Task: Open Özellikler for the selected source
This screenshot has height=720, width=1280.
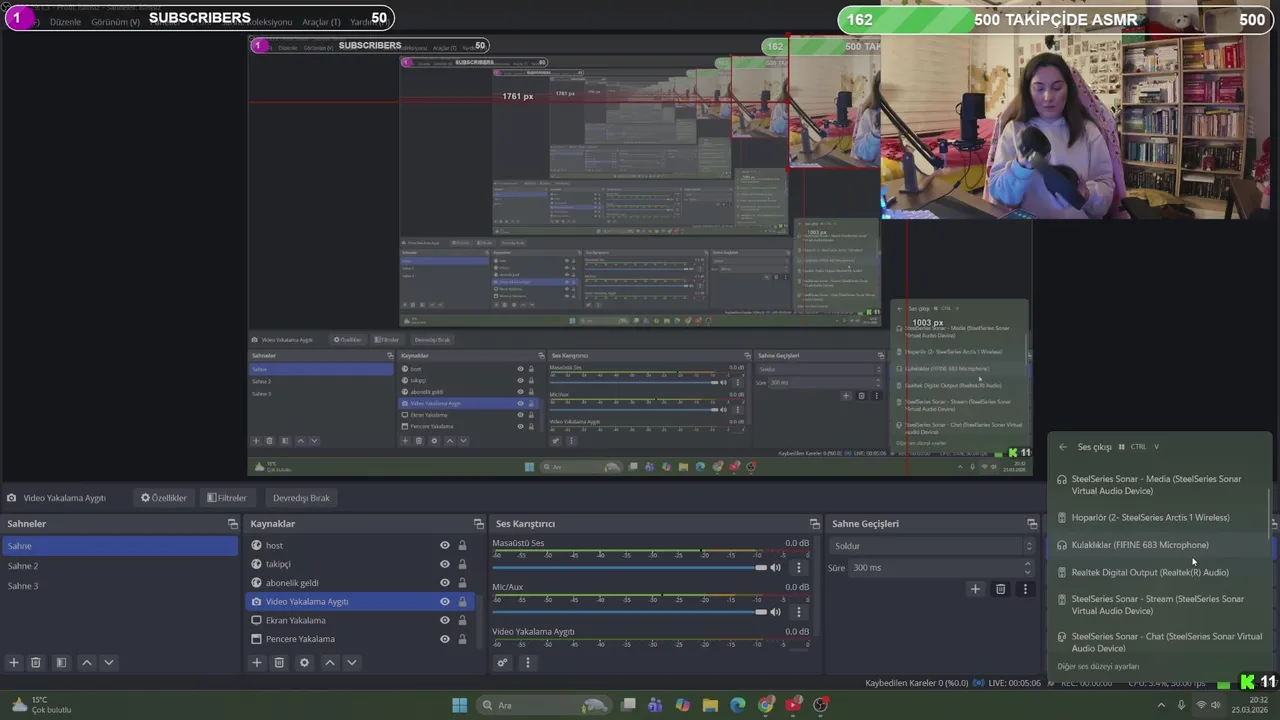Action: pos(164,498)
